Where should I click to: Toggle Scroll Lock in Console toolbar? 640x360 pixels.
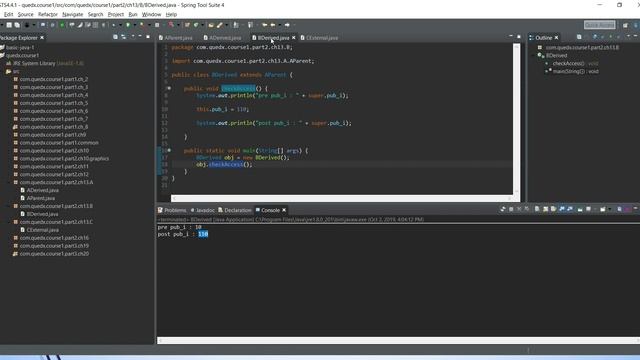click(545, 209)
